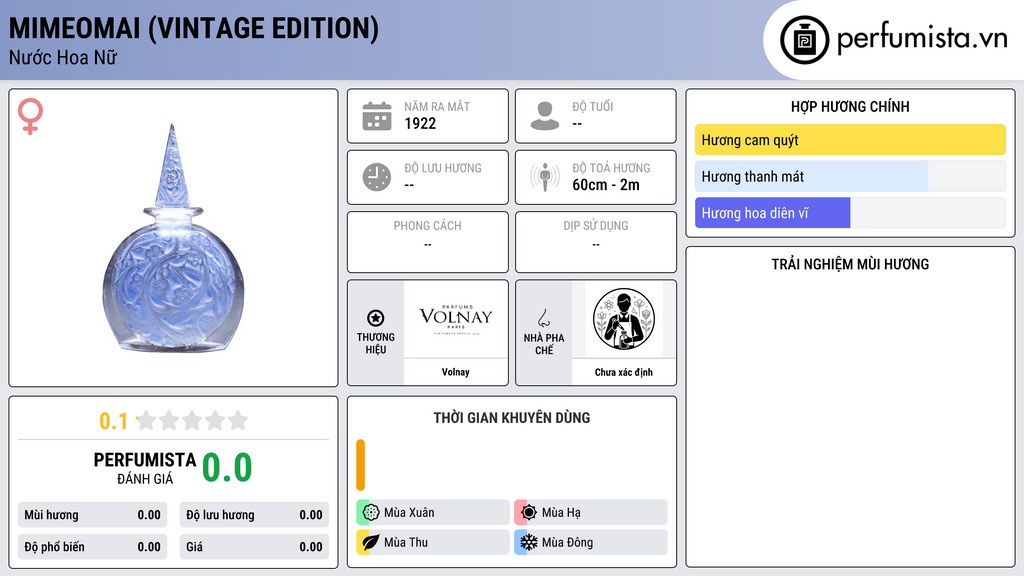Click the Hương hoa diên vĩ accord bar
Image resolution: width=1024 pixels, height=576 pixels.
tap(850, 213)
